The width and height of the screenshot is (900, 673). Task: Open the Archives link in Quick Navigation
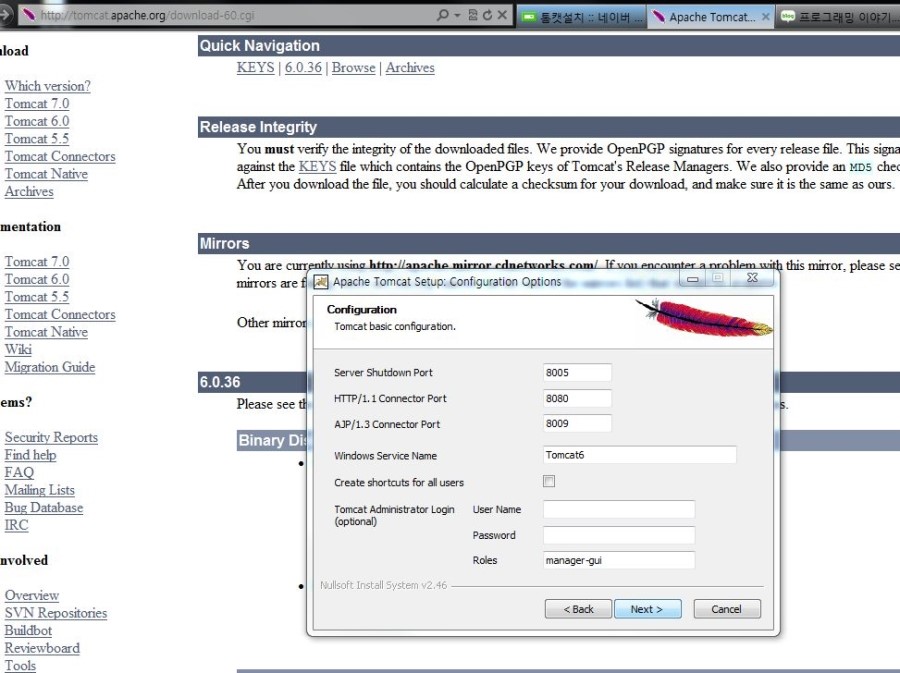click(x=410, y=68)
